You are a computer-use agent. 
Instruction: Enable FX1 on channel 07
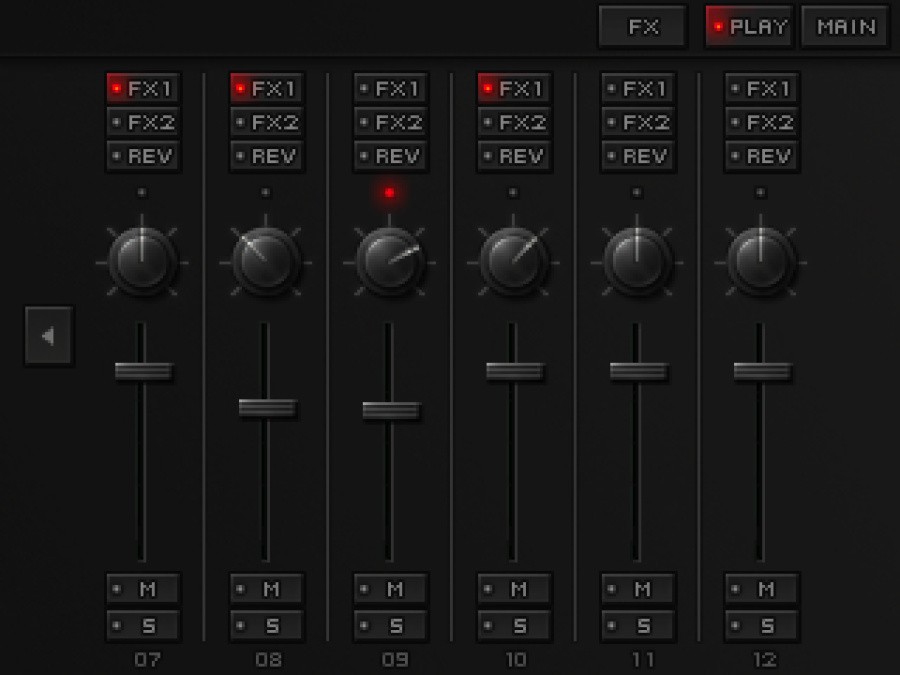[142, 88]
